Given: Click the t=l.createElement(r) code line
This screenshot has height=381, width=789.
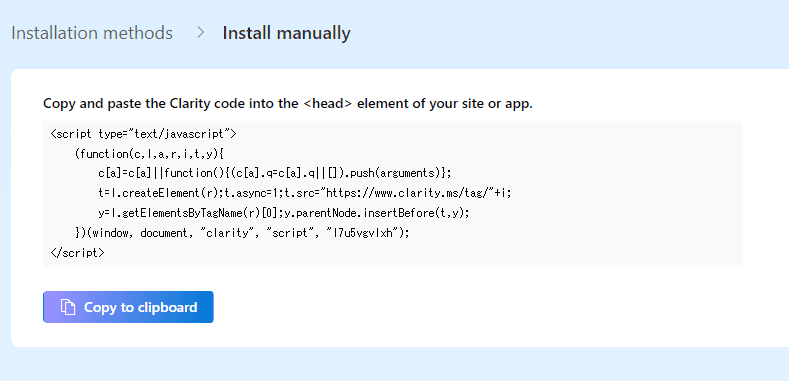Looking at the screenshot, I should [305, 193].
